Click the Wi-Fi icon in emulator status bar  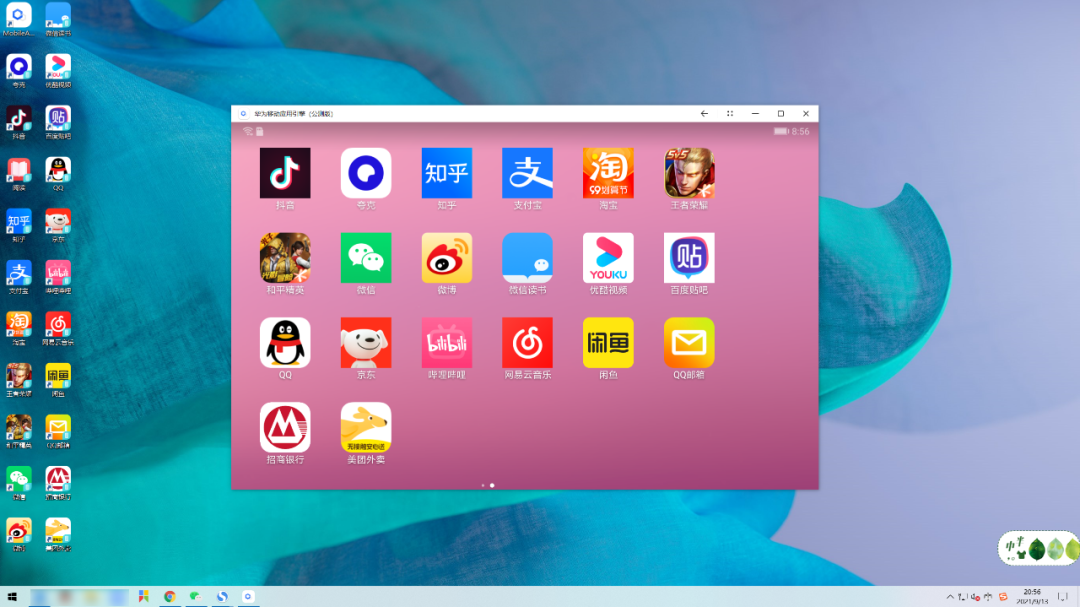pyautogui.click(x=248, y=131)
